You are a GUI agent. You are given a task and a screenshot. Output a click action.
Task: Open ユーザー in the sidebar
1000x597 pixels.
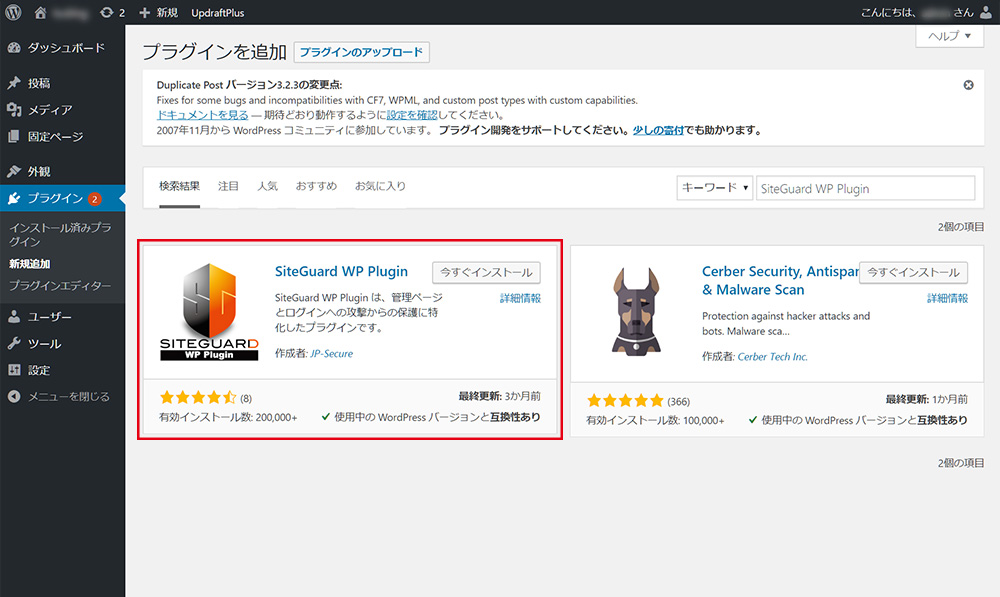[x=50, y=317]
